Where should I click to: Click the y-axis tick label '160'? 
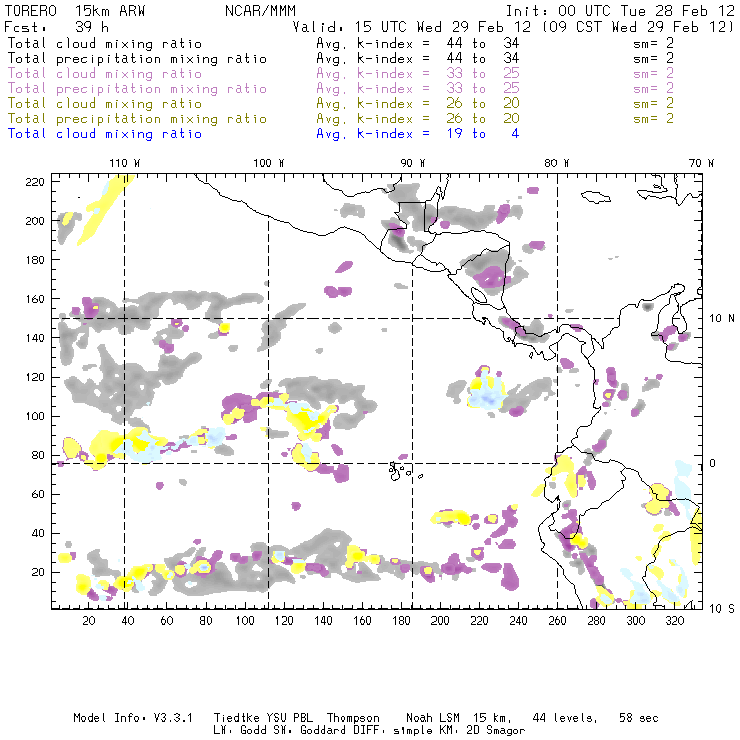(x=35, y=299)
